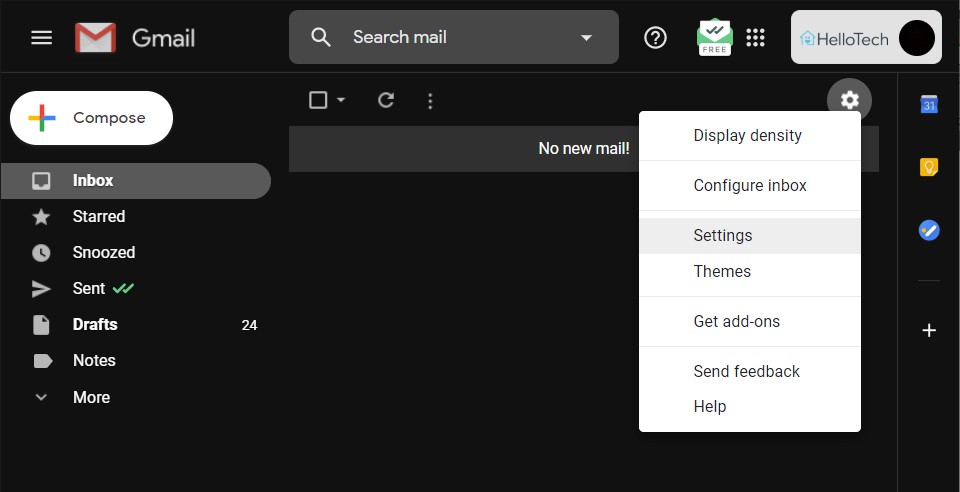Click the settings gear icon
This screenshot has height=492, width=960.
point(849,100)
